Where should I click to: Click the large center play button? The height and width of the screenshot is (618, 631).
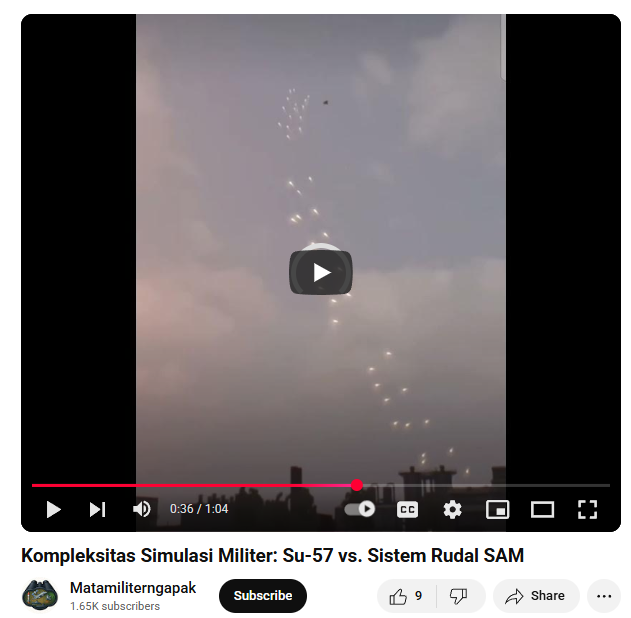321,272
